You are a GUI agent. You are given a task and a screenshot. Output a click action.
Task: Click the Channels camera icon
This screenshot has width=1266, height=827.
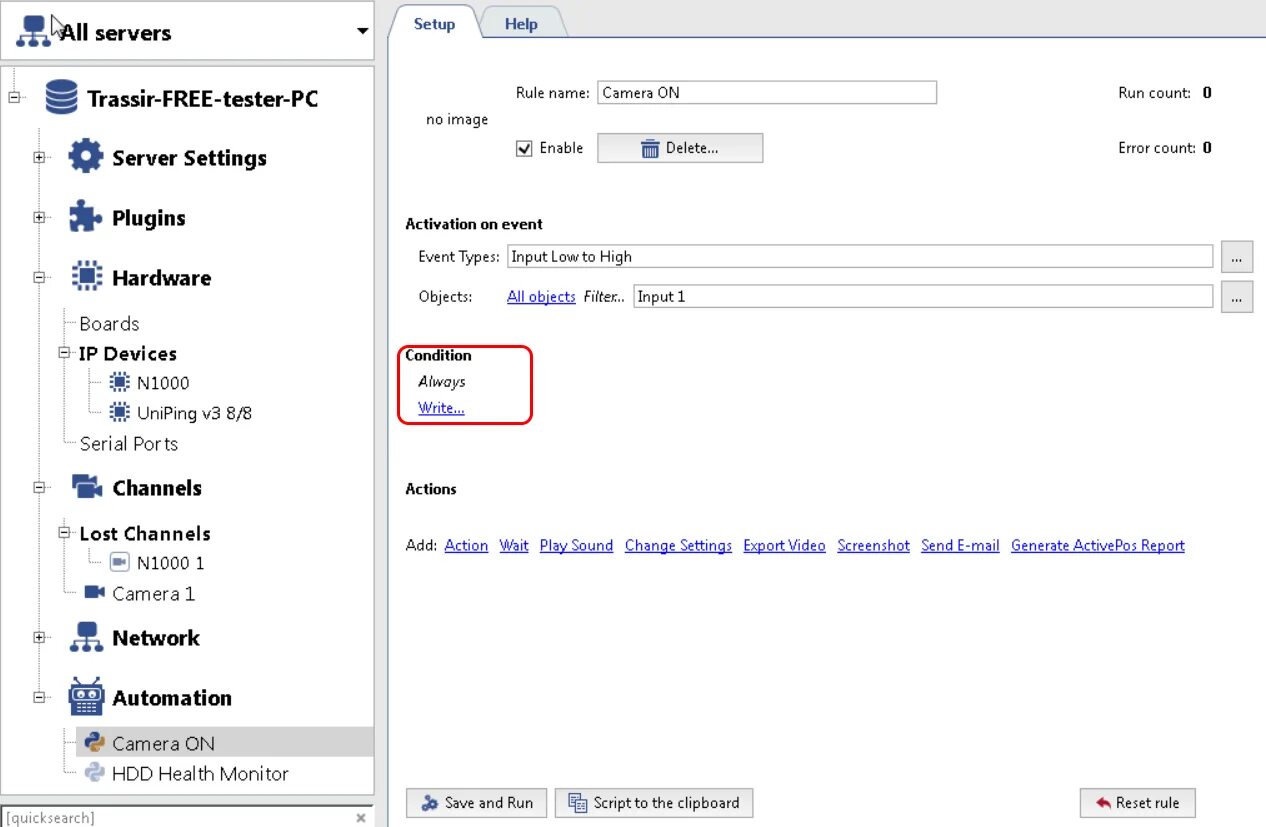click(86, 487)
